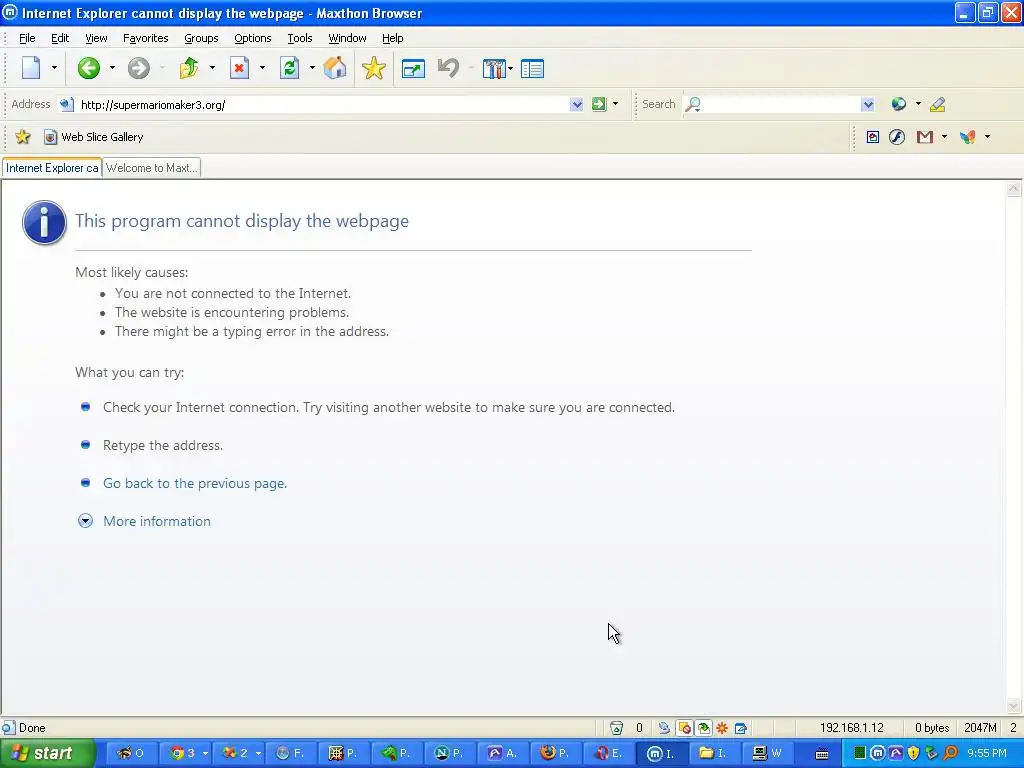The width and height of the screenshot is (1024, 768).
Task: Click the page scrollbar down arrow
Action: coord(1014,706)
